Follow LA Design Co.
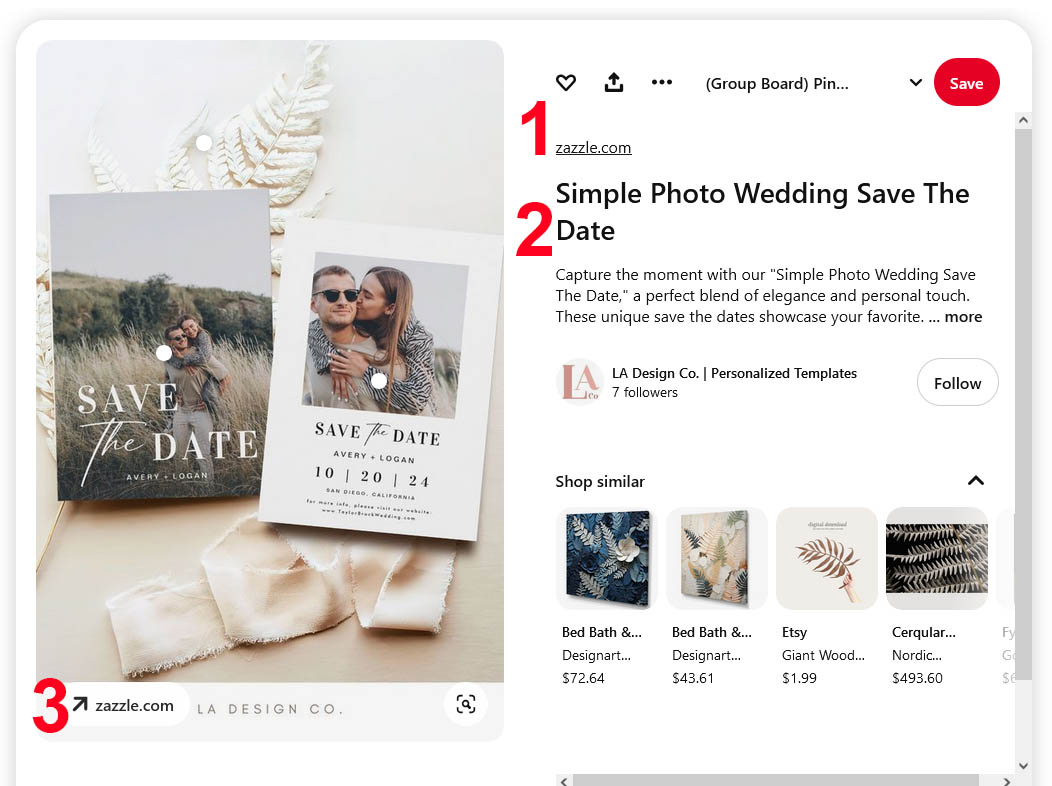This screenshot has width=1052, height=786. pos(957,382)
